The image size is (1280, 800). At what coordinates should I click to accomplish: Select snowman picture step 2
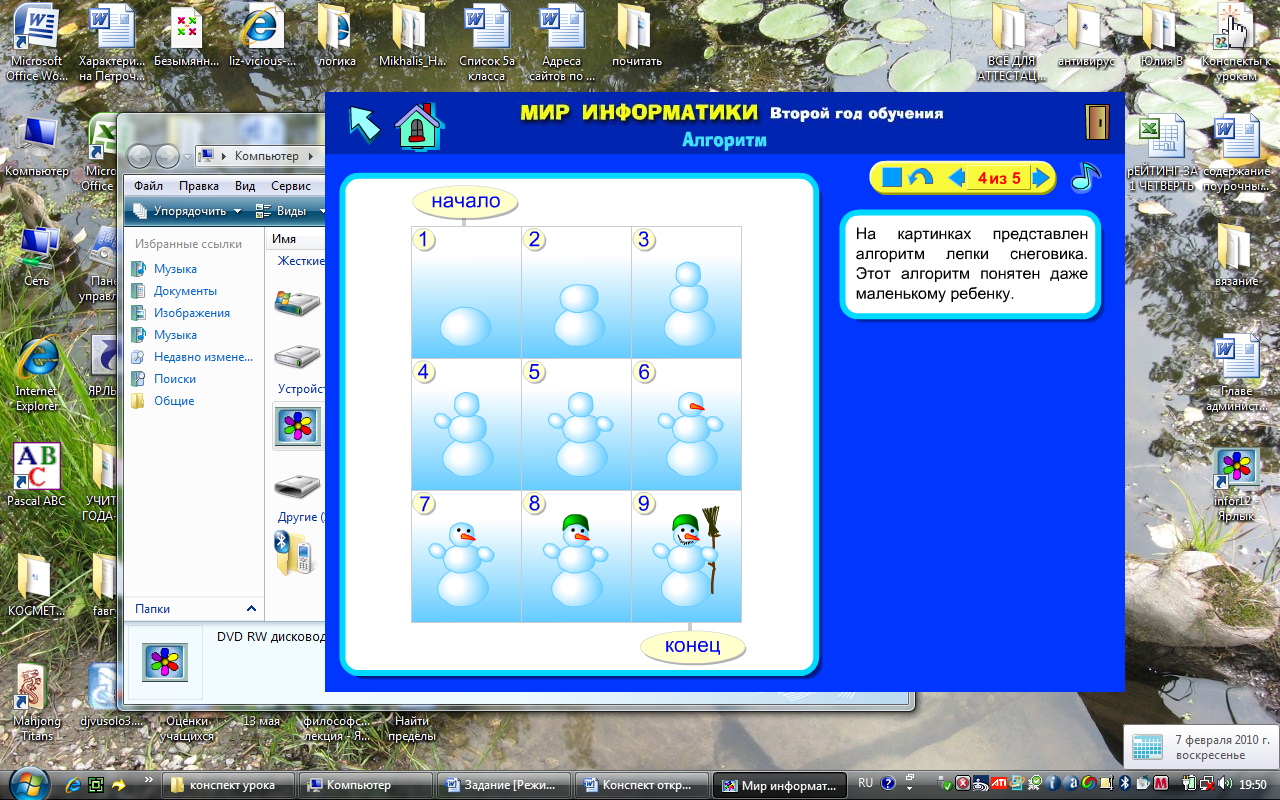(577, 292)
